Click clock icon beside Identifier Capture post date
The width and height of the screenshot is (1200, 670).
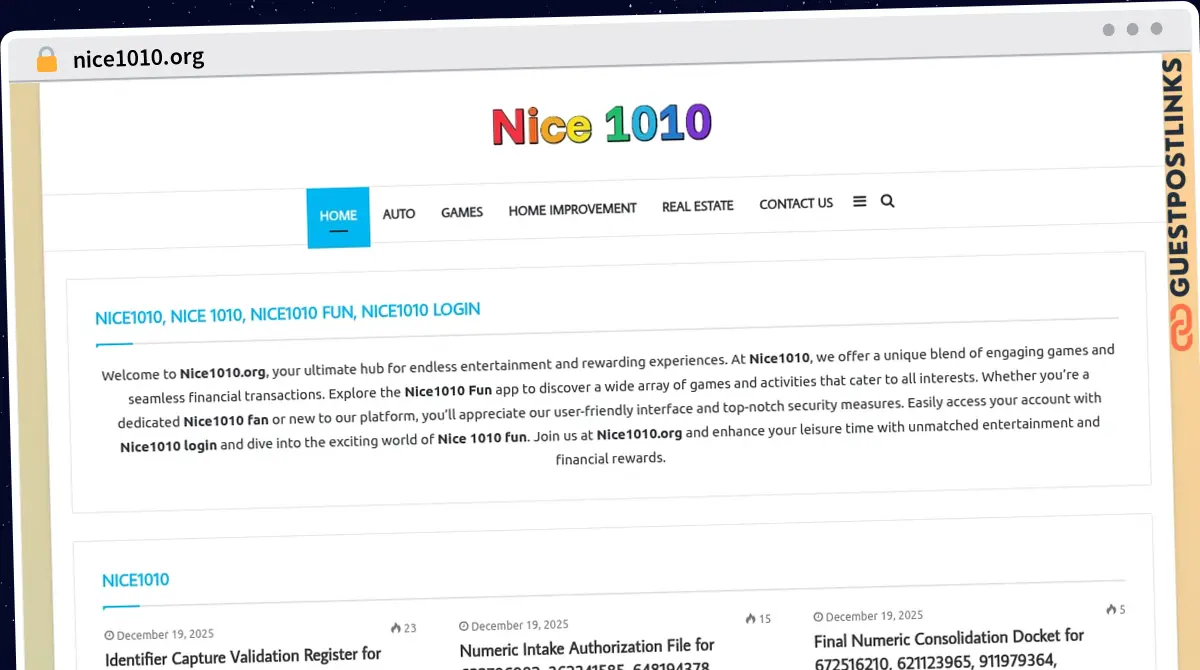(x=109, y=636)
